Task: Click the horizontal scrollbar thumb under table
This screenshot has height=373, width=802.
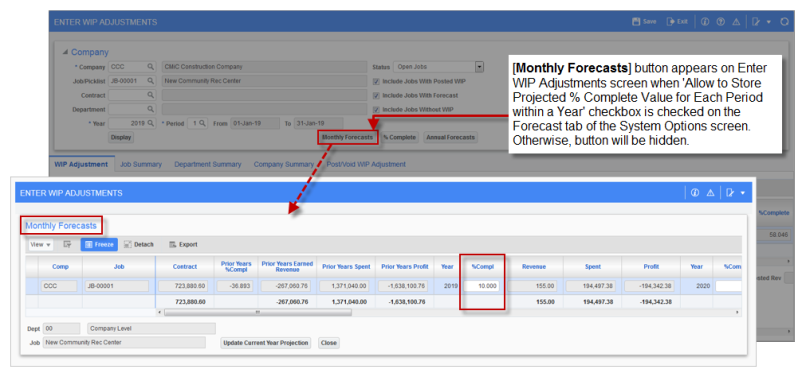Action: pyautogui.click(x=257, y=312)
